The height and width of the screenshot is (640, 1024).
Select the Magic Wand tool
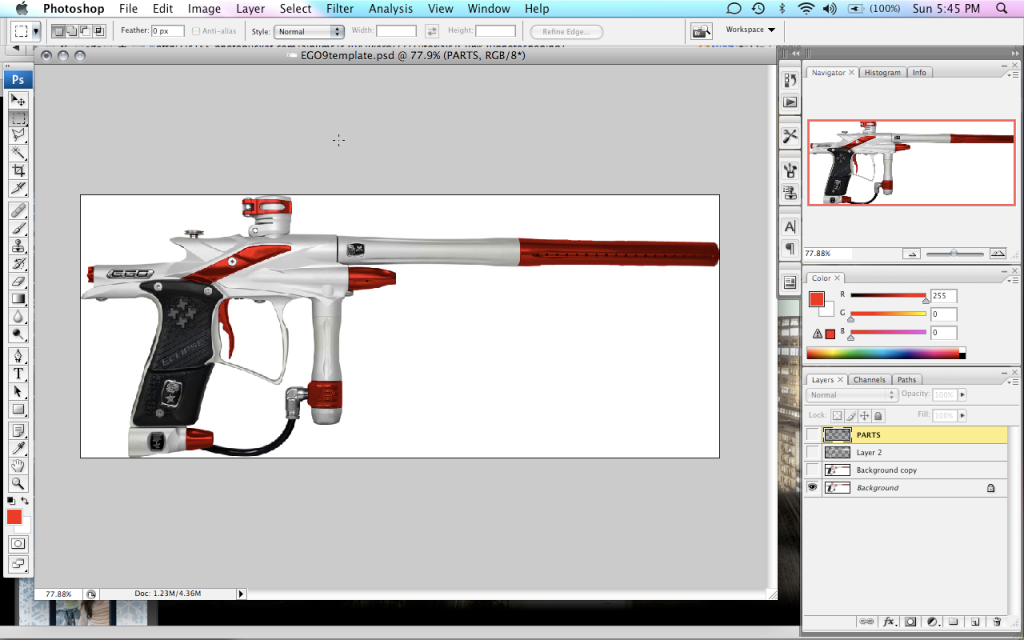click(x=18, y=153)
